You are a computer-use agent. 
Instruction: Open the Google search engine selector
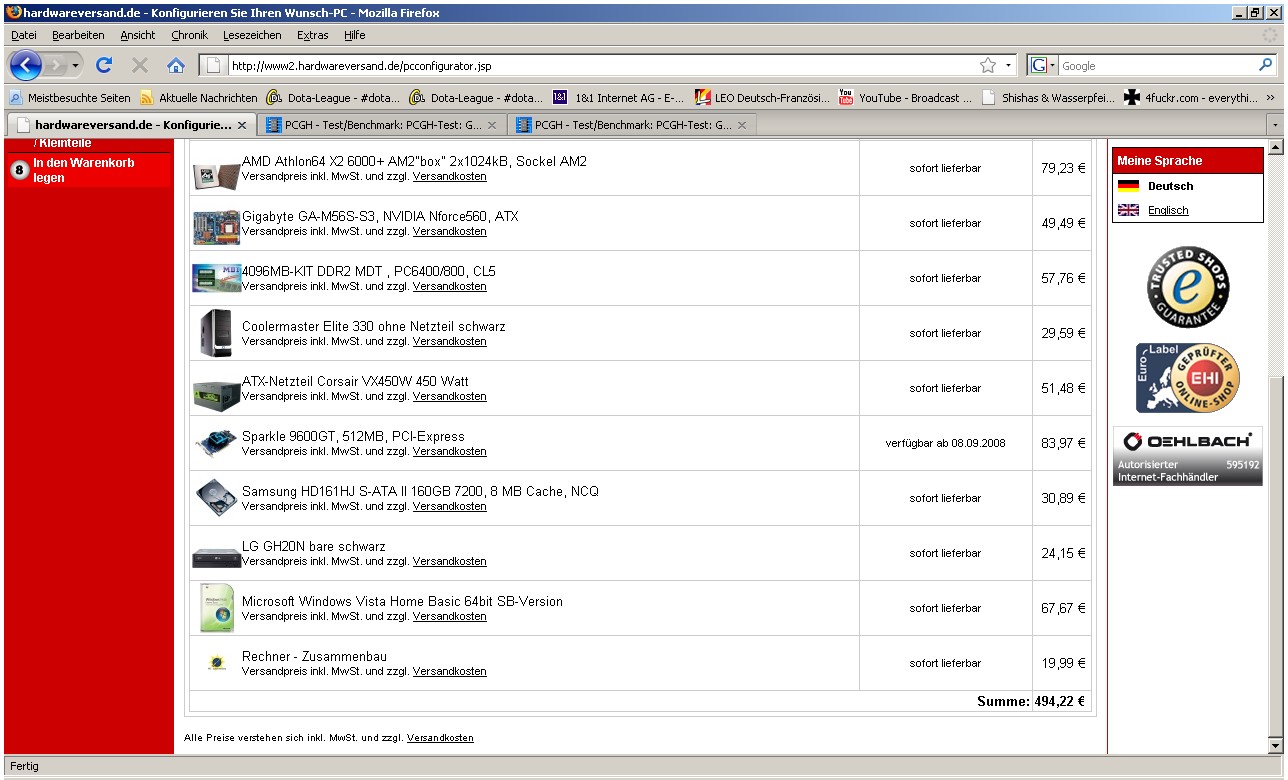pos(1043,66)
